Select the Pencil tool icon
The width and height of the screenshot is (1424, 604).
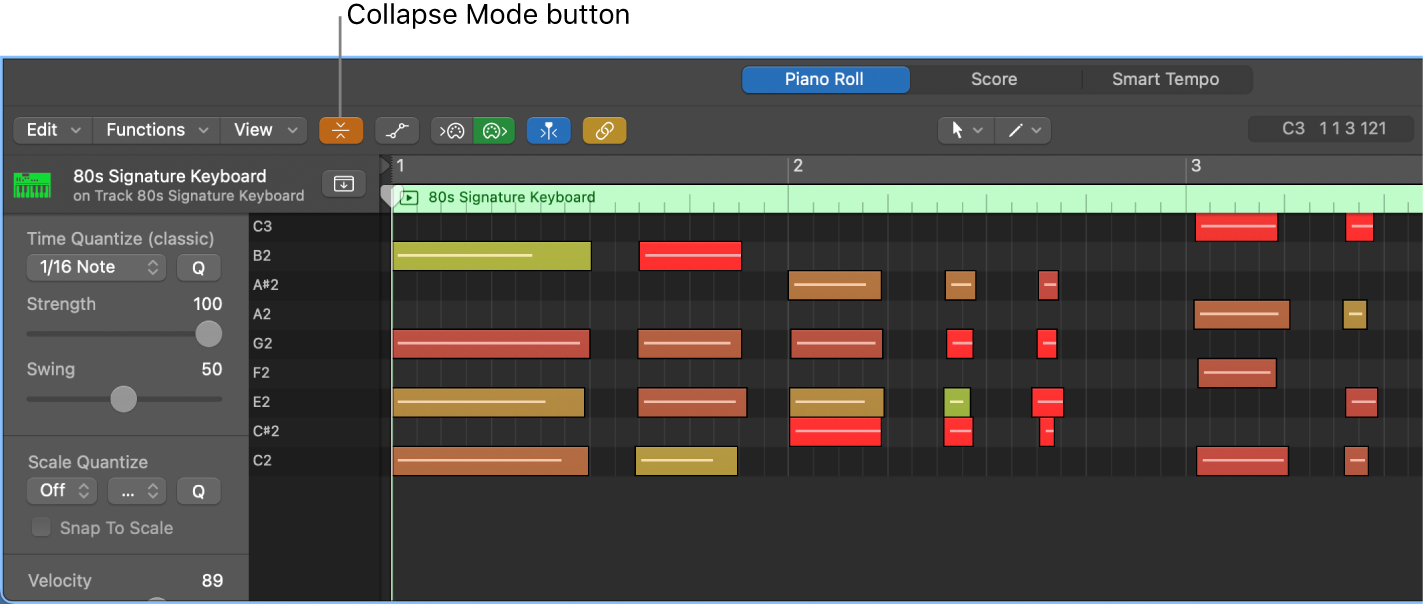[x=1013, y=130]
